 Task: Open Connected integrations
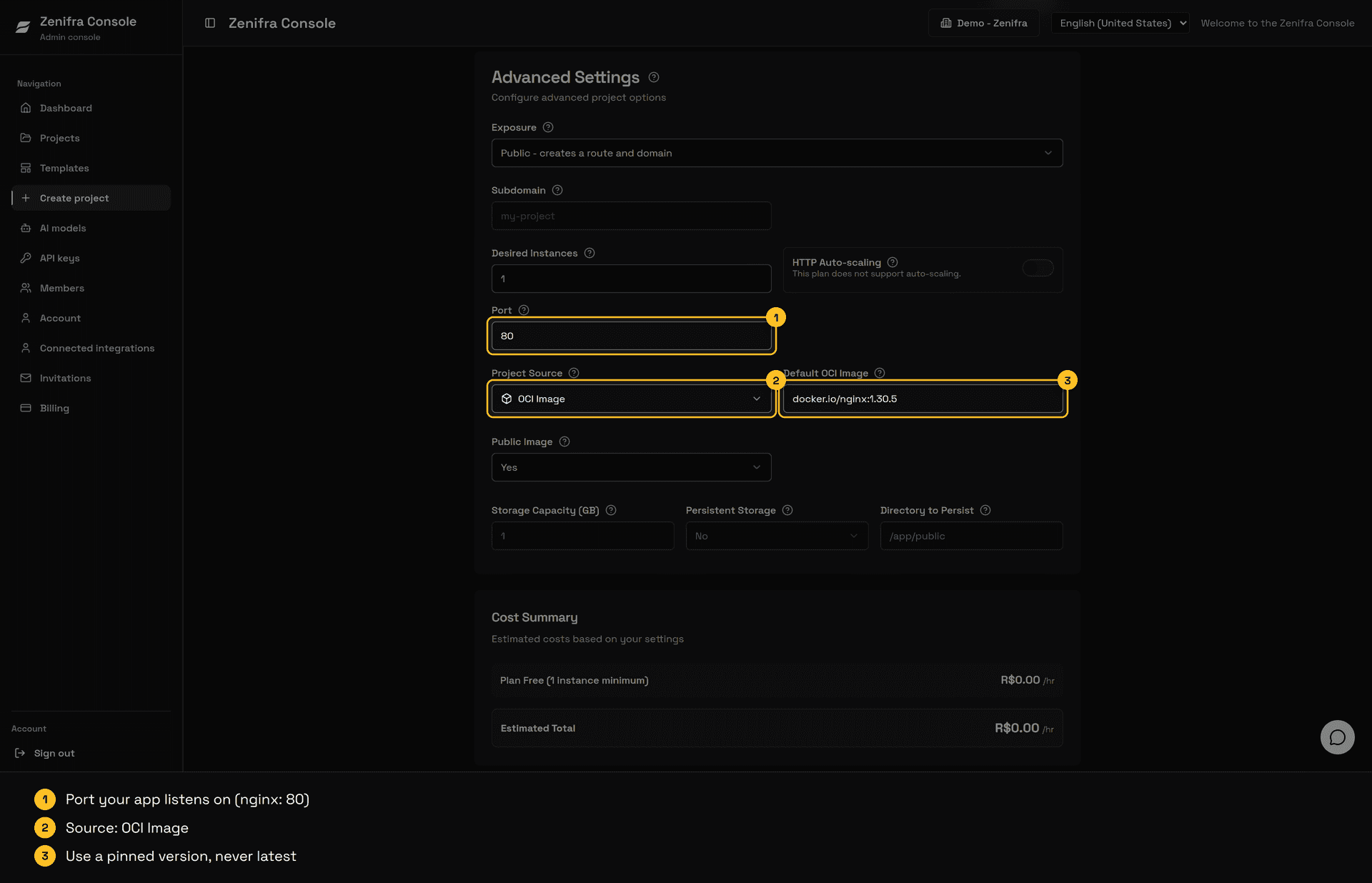tap(91, 348)
